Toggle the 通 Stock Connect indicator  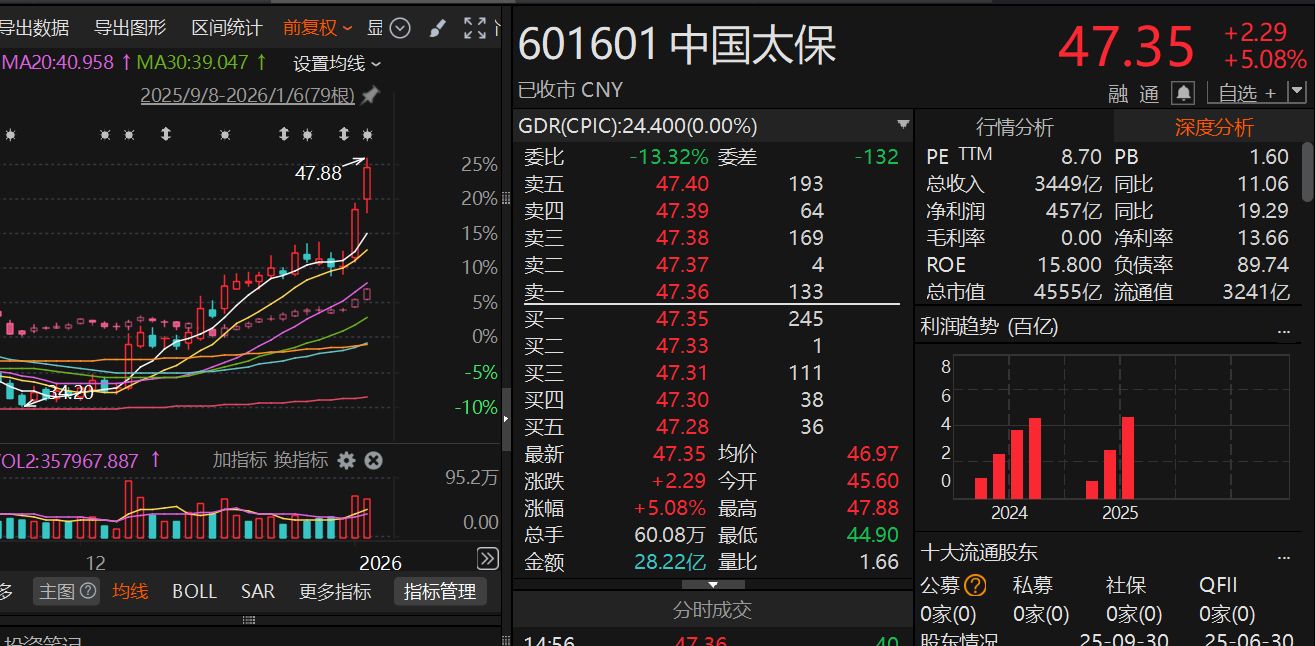pyautogui.click(x=1150, y=92)
